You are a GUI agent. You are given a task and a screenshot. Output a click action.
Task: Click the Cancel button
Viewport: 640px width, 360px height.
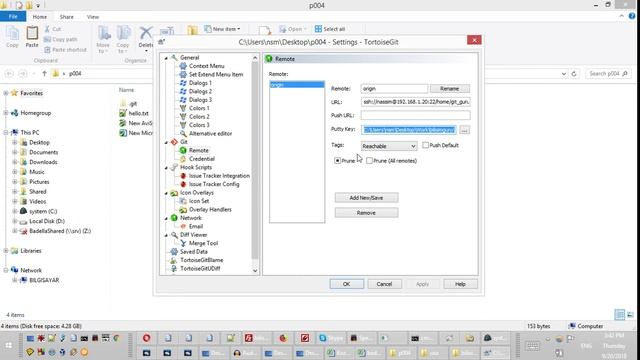(x=384, y=284)
